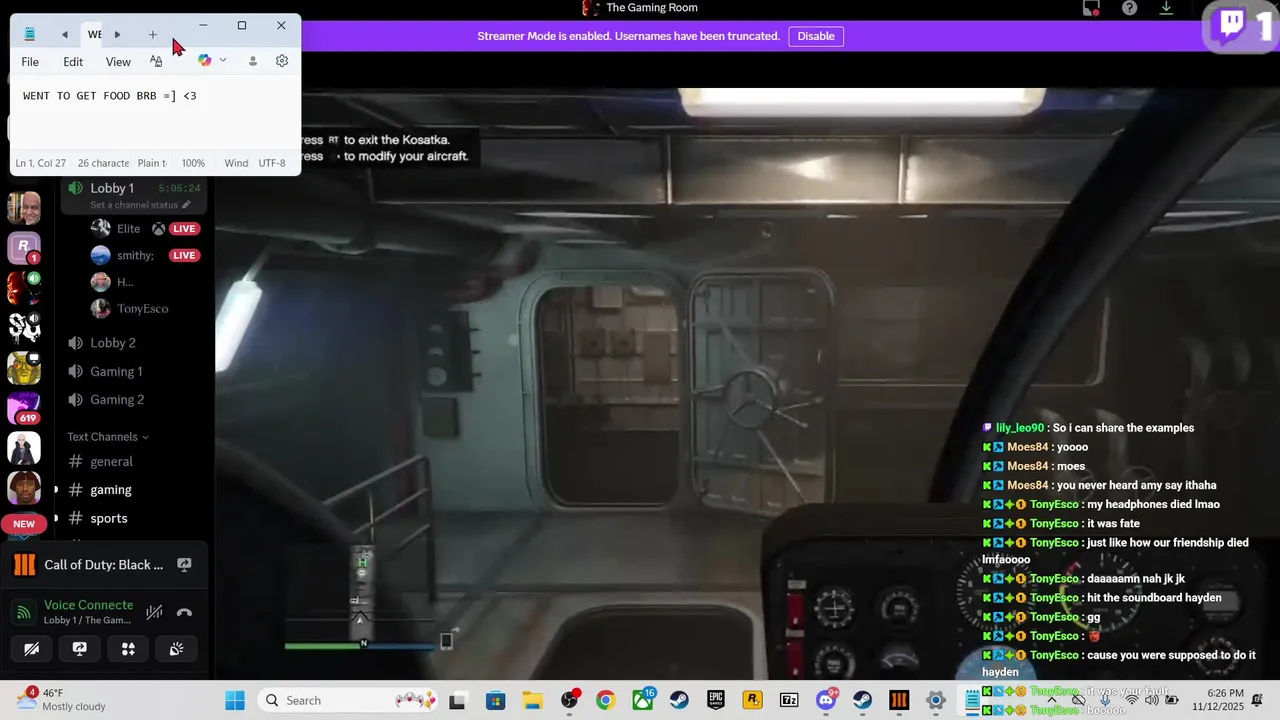Open the weather widget showing 46°F

(x=60, y=700)
